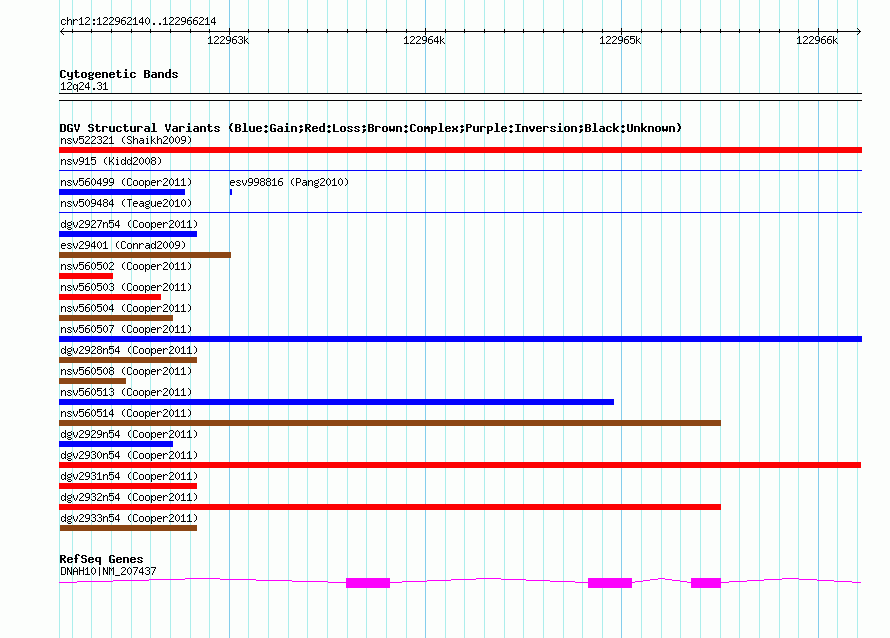Click the esv998816 (Pang2010) label
Viewport: 890px width, 638px height.
(x=289, y=182)
